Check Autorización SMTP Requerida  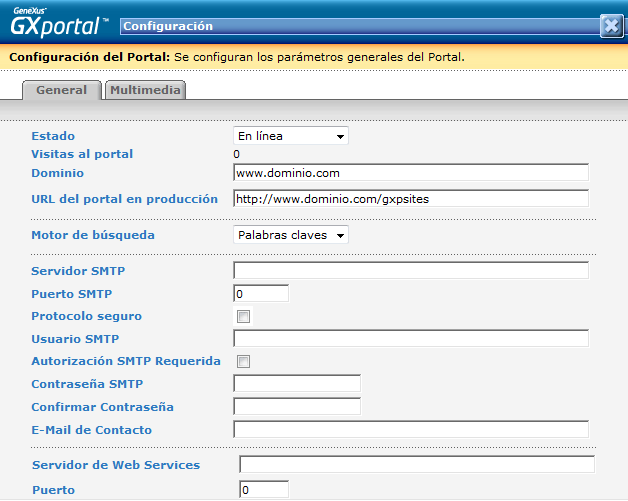(x=243, y=361)
